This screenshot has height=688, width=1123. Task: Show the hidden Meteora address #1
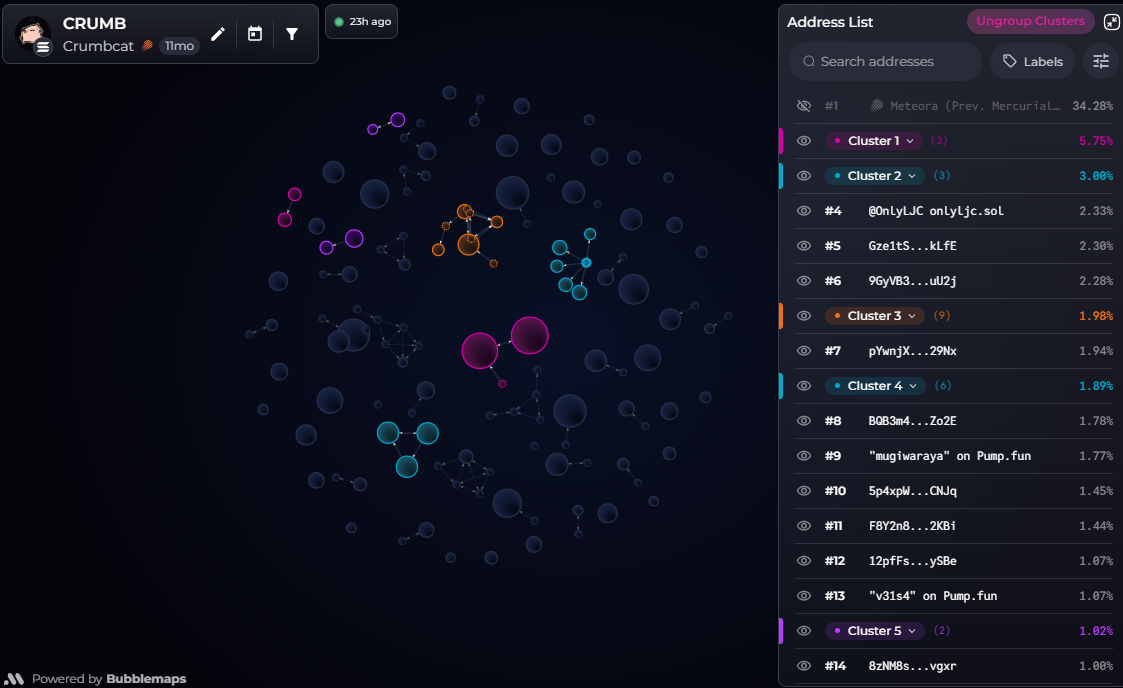pos(804,106)
